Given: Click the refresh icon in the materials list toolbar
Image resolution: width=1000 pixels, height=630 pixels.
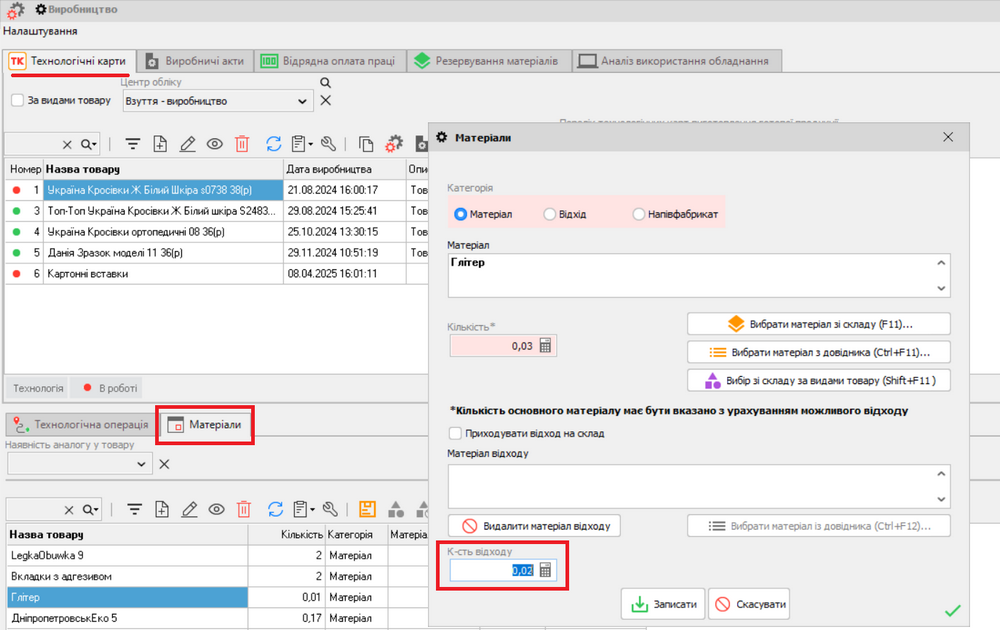Looking at the screenshot, I should [274, 509].
